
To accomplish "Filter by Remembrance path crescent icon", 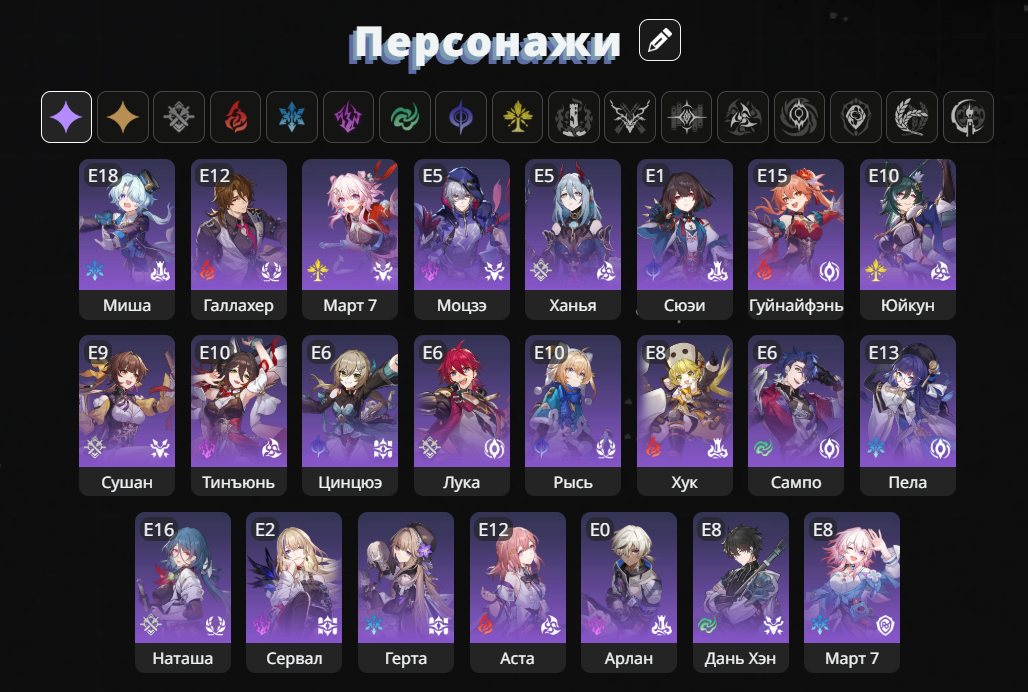I will pos(968,117).
